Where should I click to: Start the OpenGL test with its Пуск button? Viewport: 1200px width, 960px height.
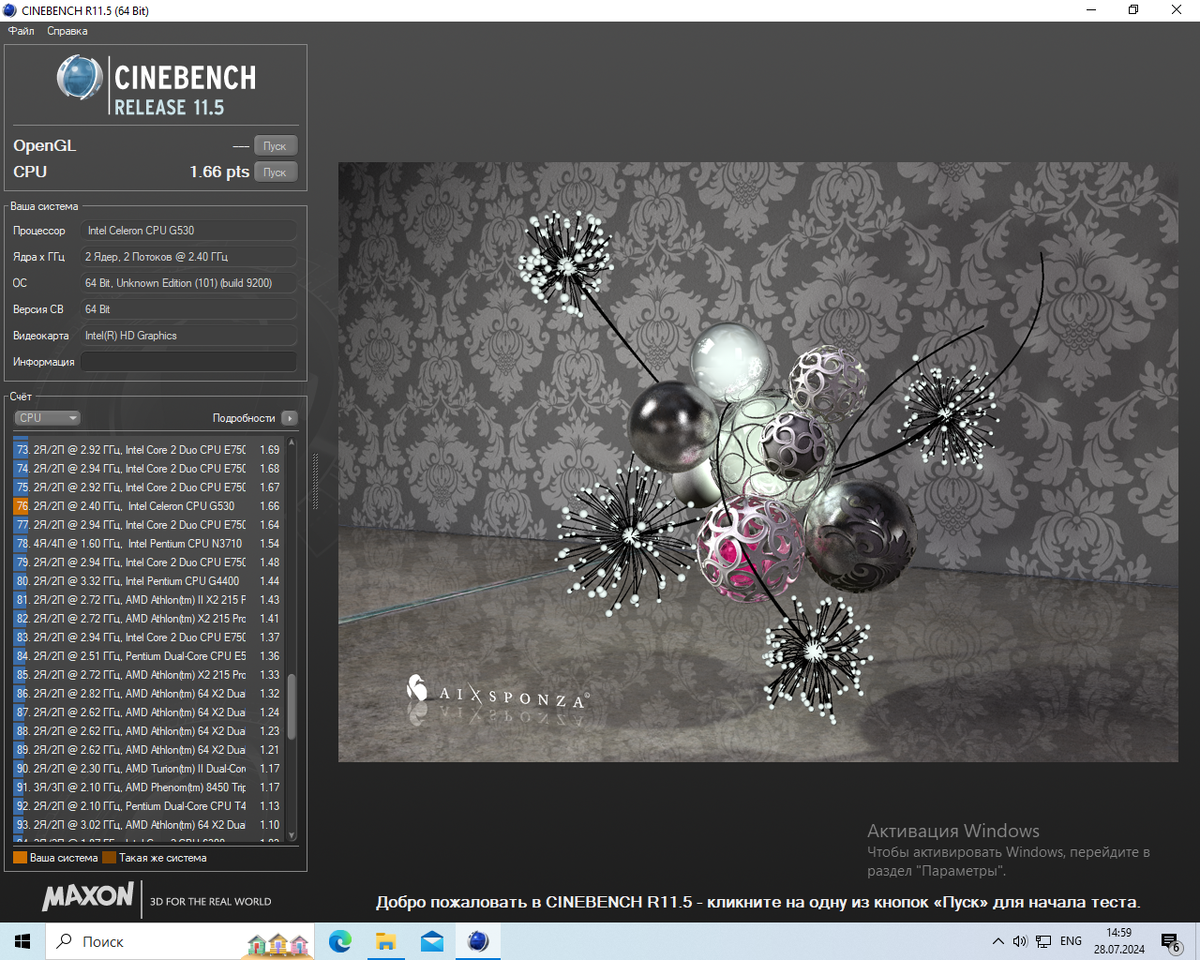click(275, 146)
